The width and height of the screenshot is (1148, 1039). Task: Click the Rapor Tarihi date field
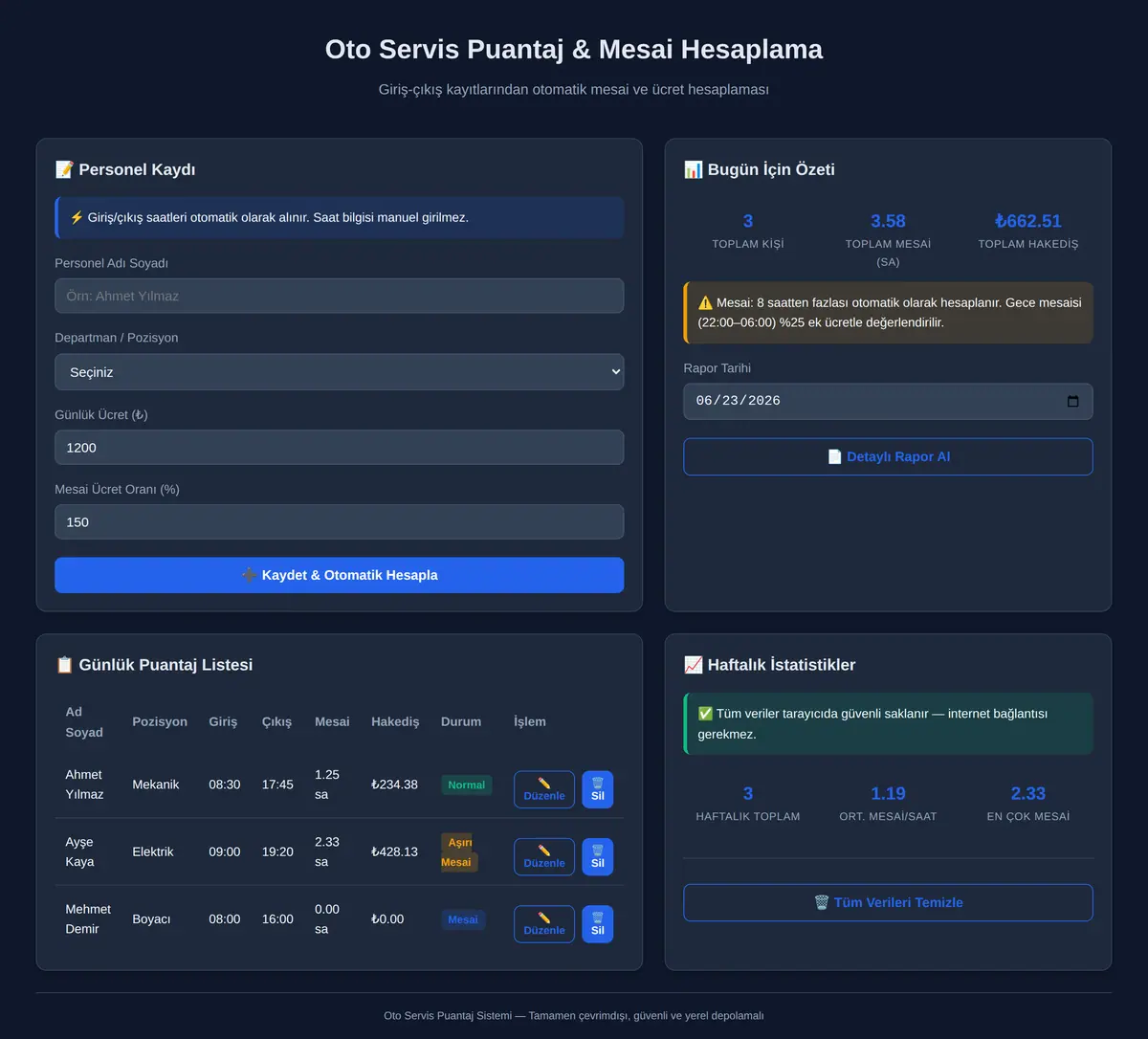click(x=888, y=401)
